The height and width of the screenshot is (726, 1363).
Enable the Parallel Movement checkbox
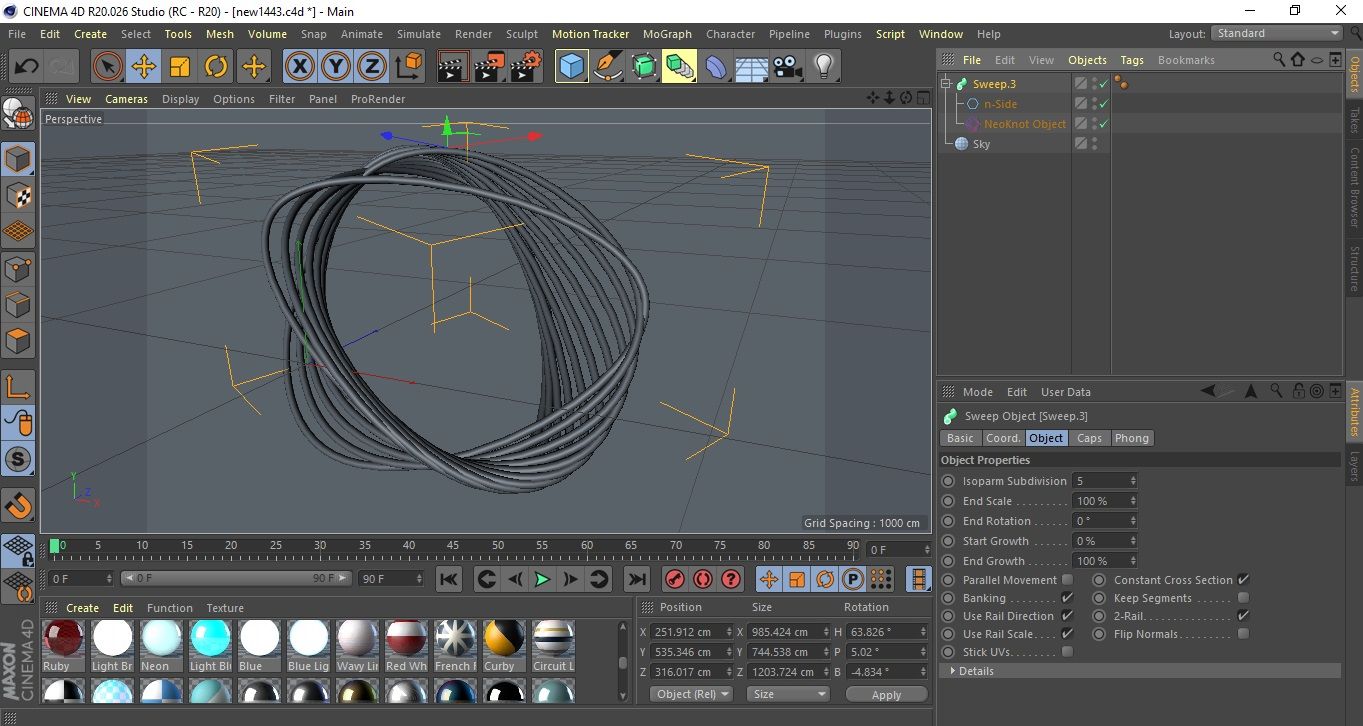tap(1067, 580)
